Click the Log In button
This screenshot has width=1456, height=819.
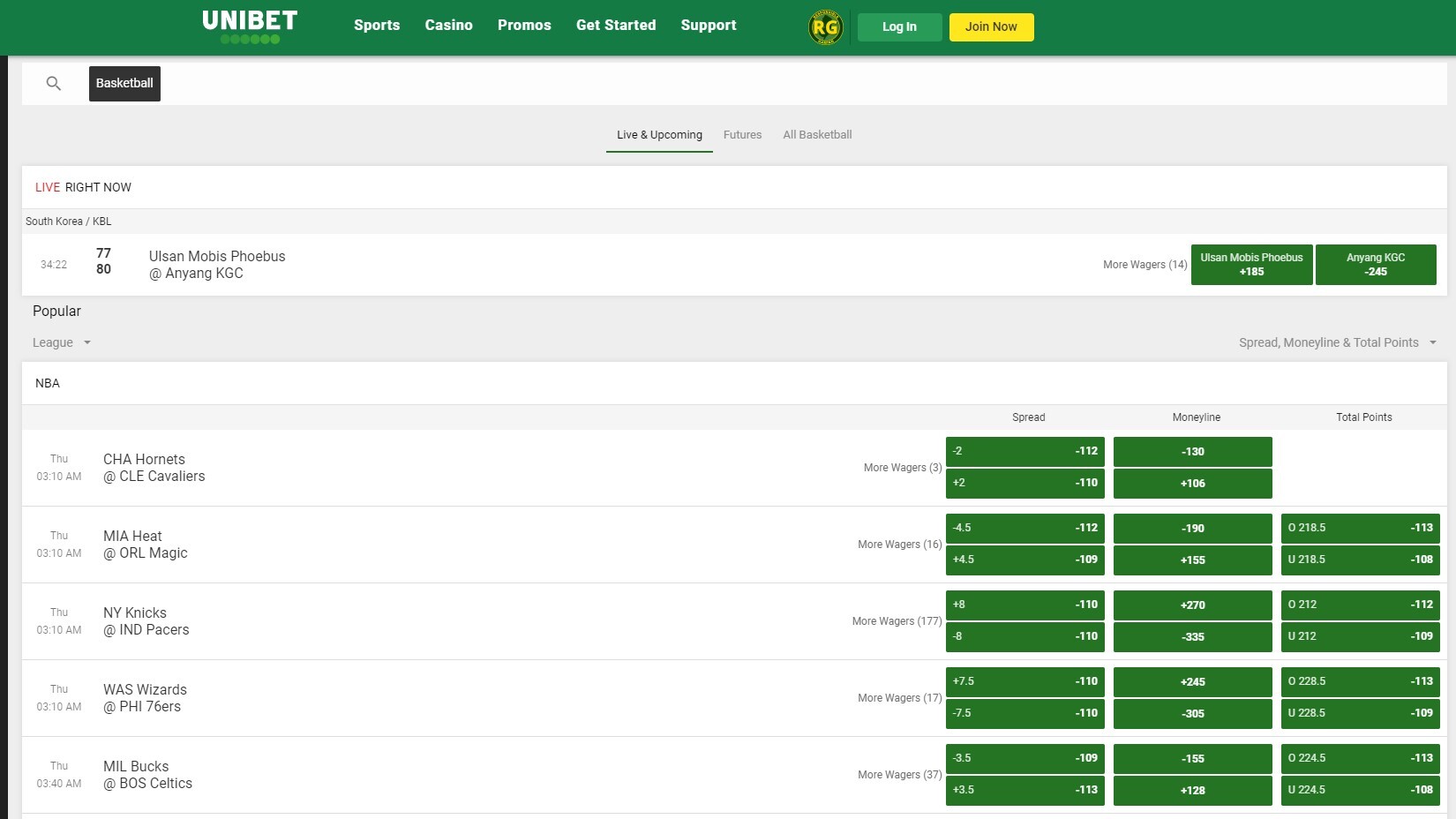coord(899,26)
